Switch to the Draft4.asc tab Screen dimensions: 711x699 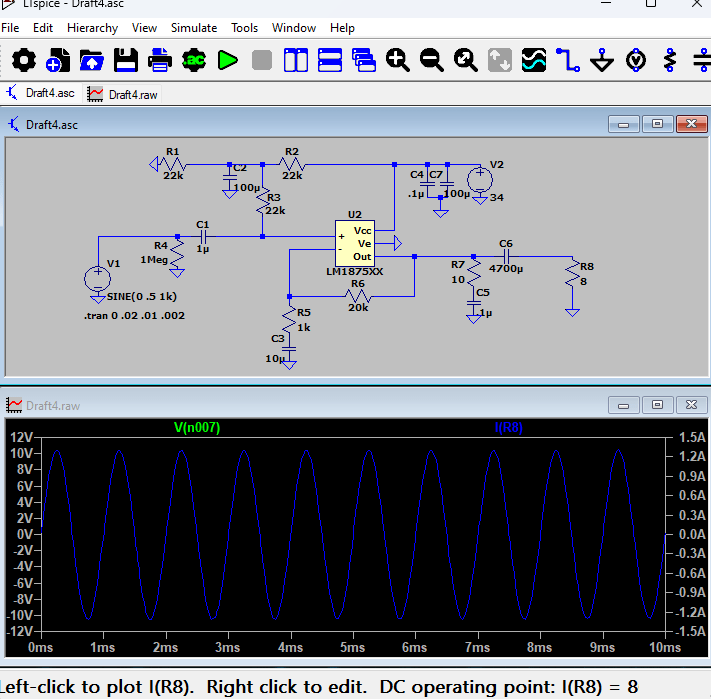[x=41, y=93]
